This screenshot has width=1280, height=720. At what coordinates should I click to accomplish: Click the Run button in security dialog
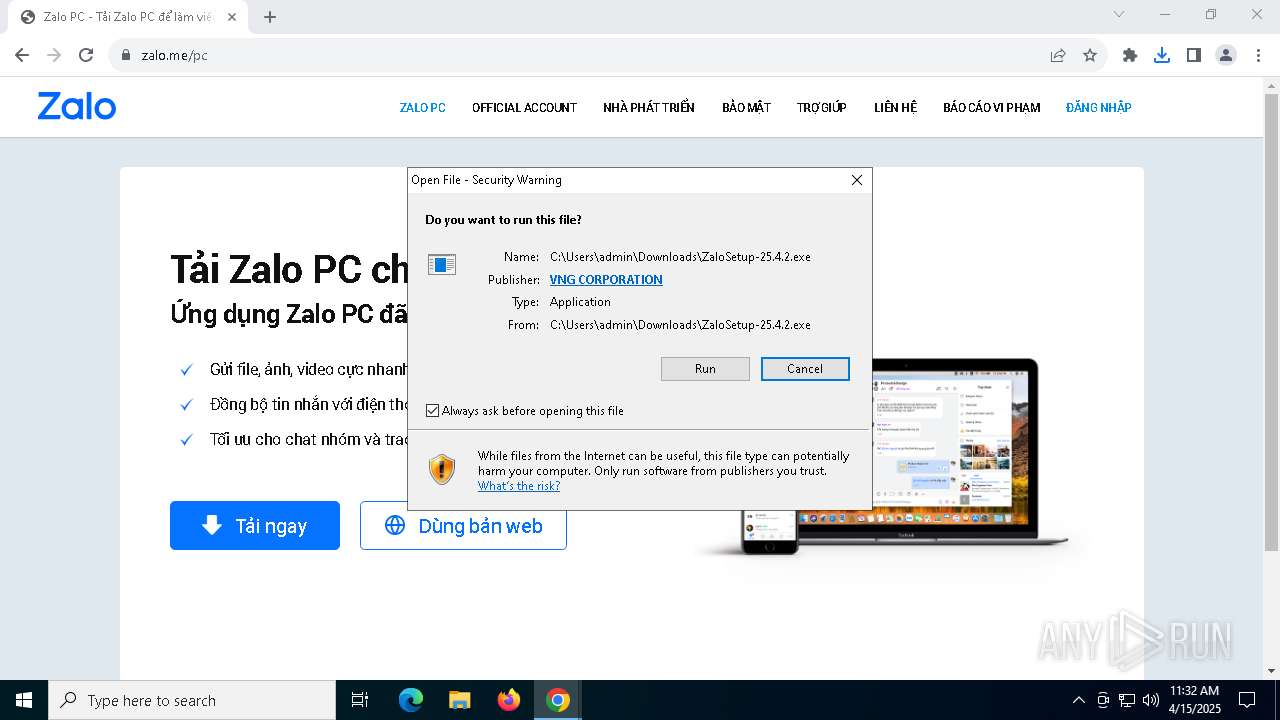(705, 369)
